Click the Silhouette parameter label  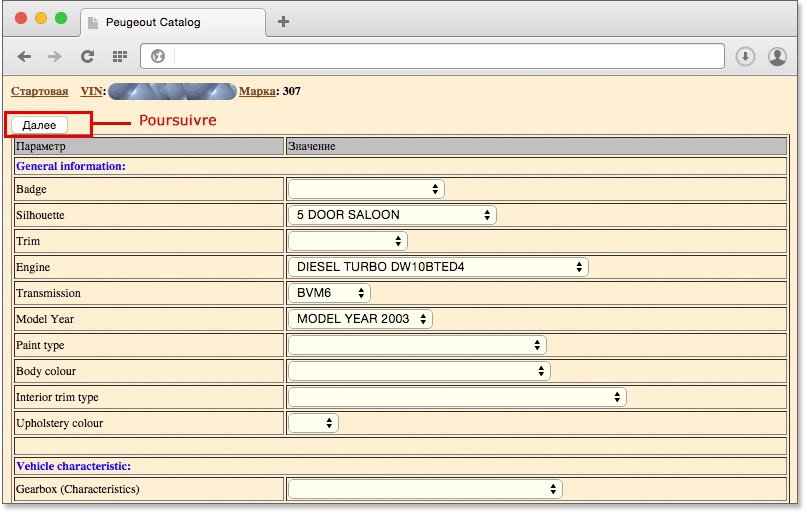coord(40,215)
